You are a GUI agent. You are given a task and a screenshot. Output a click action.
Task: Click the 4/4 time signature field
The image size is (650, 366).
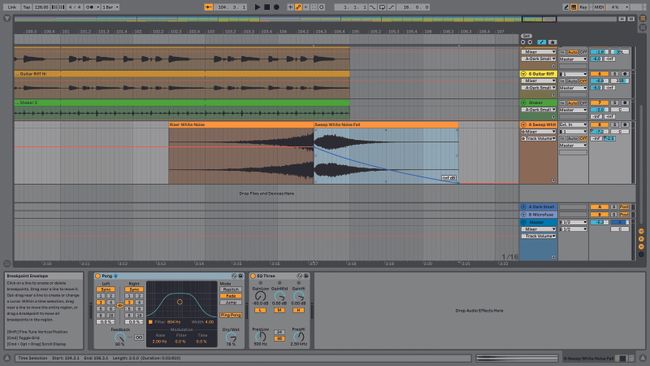click(x=74, y=7)
